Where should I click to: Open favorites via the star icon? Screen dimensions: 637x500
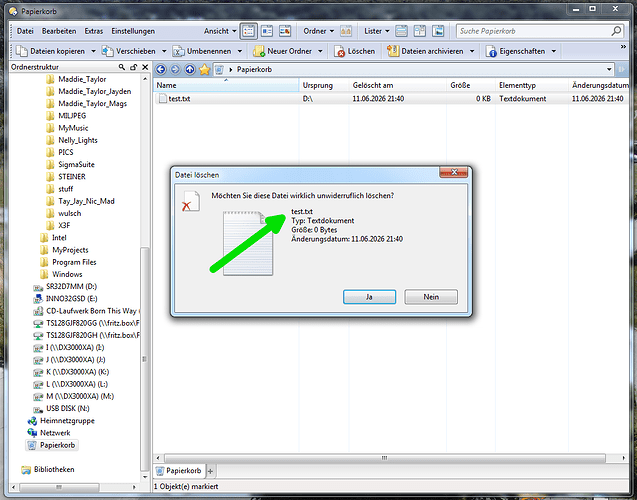[x=204, y=69]
